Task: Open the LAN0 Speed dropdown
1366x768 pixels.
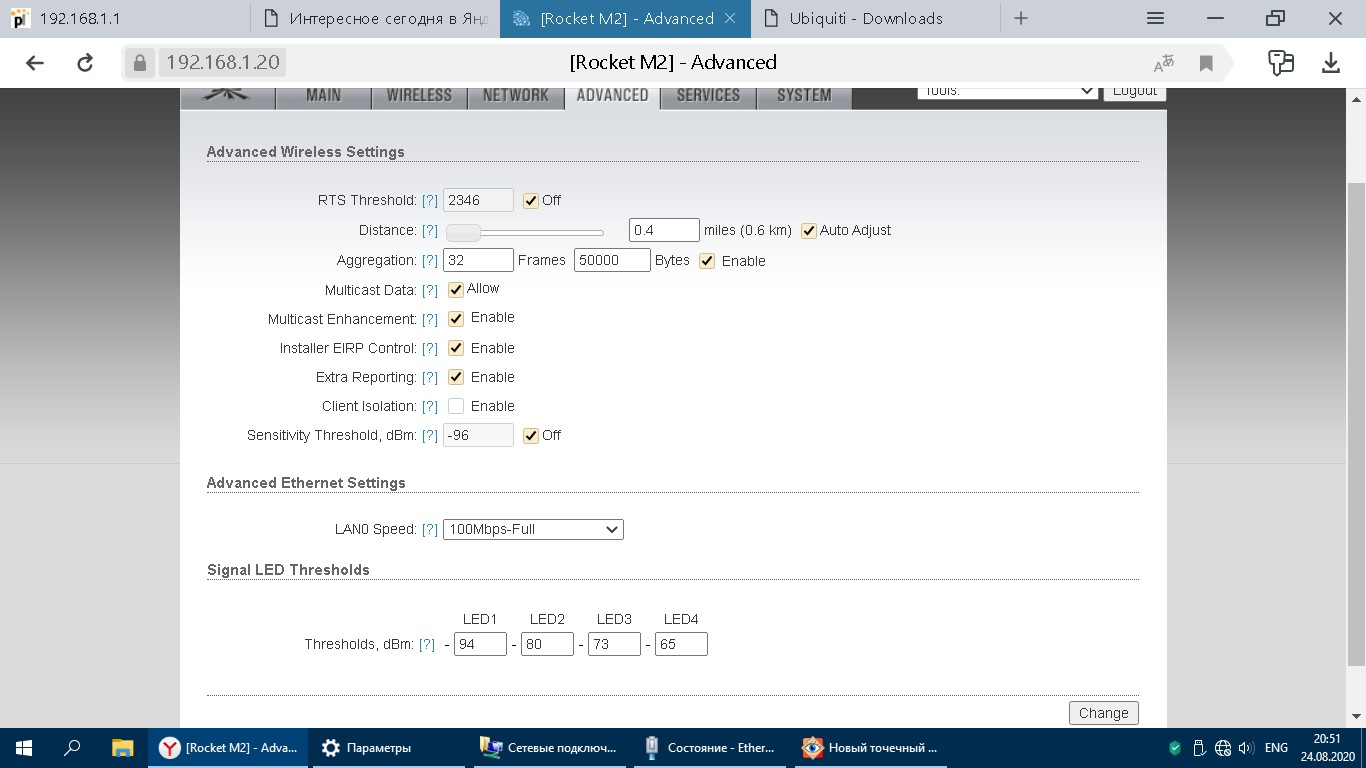Action: pyautogui.click(x=533, y=529)
